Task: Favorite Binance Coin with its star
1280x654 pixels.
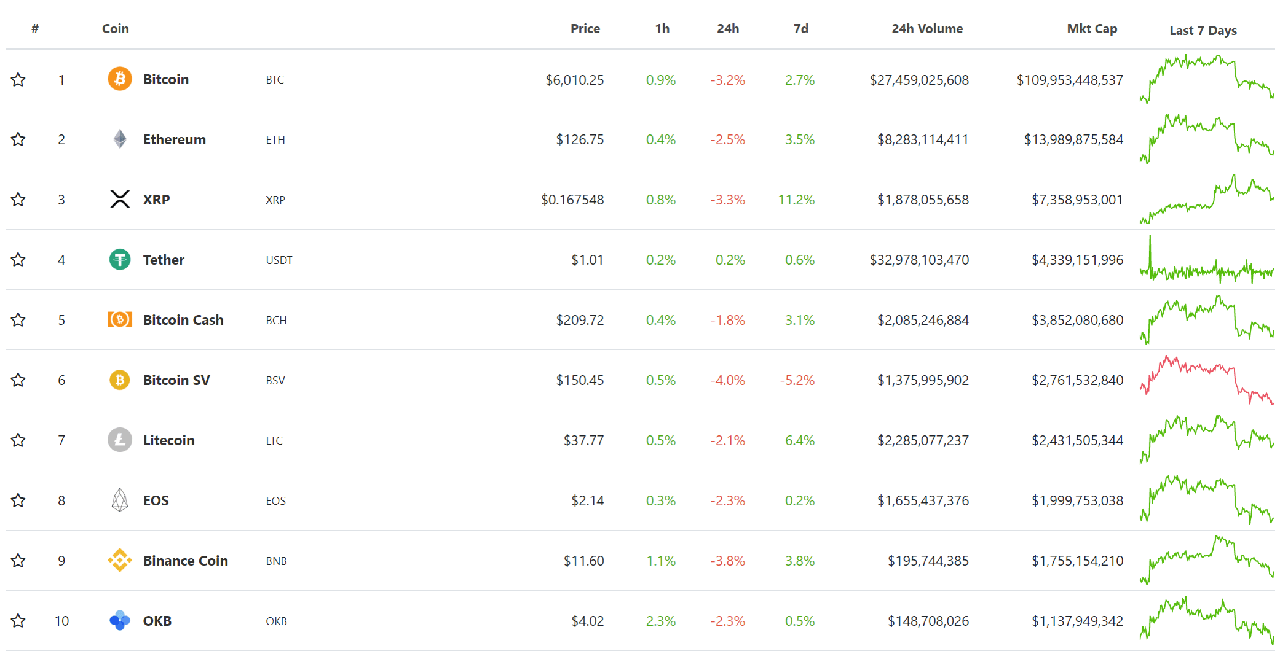Action: [18, 561]
